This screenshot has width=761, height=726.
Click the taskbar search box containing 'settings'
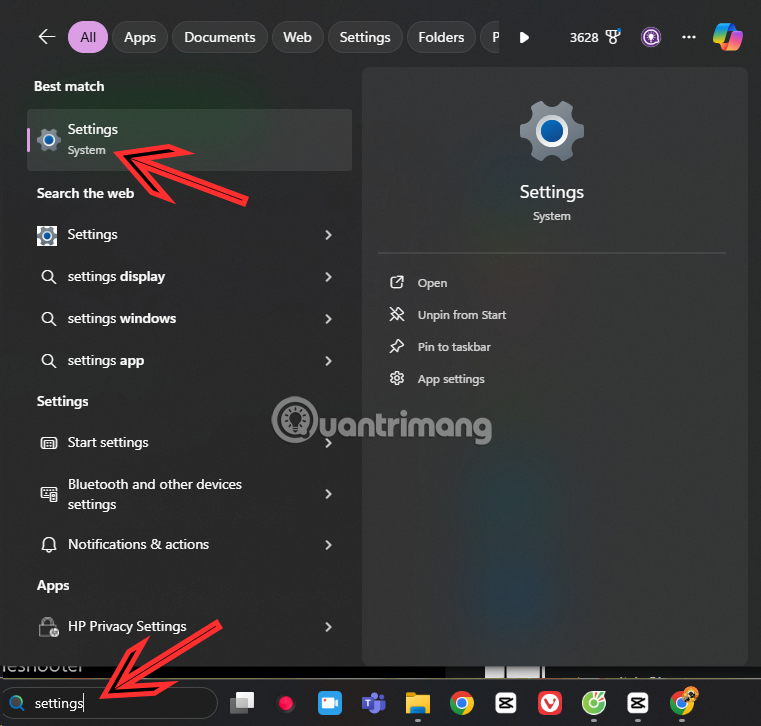pos(110,703)
